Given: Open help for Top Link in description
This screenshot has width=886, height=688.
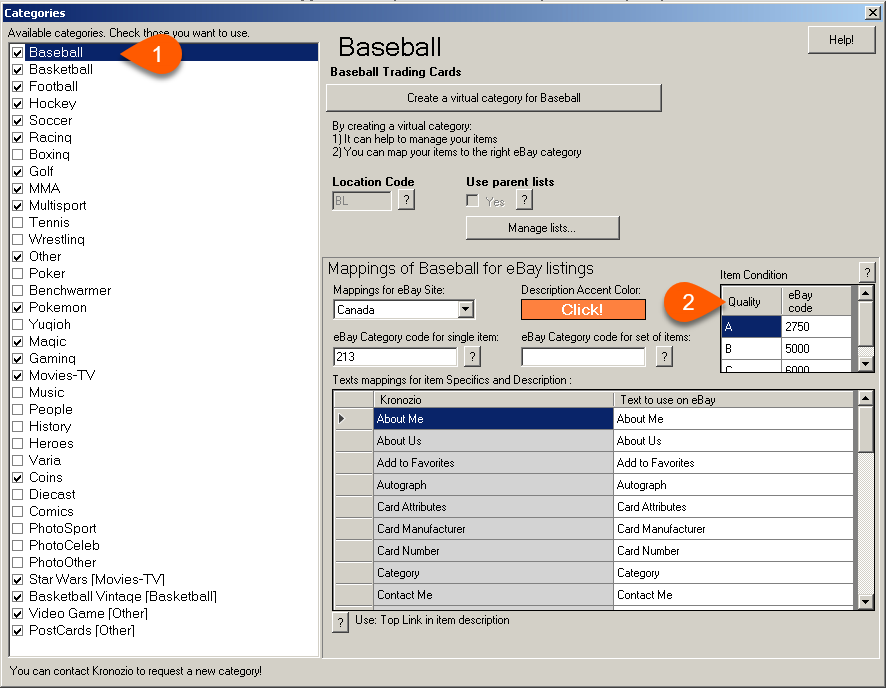Looking at the screenshot, I should [x=340, y=623].
